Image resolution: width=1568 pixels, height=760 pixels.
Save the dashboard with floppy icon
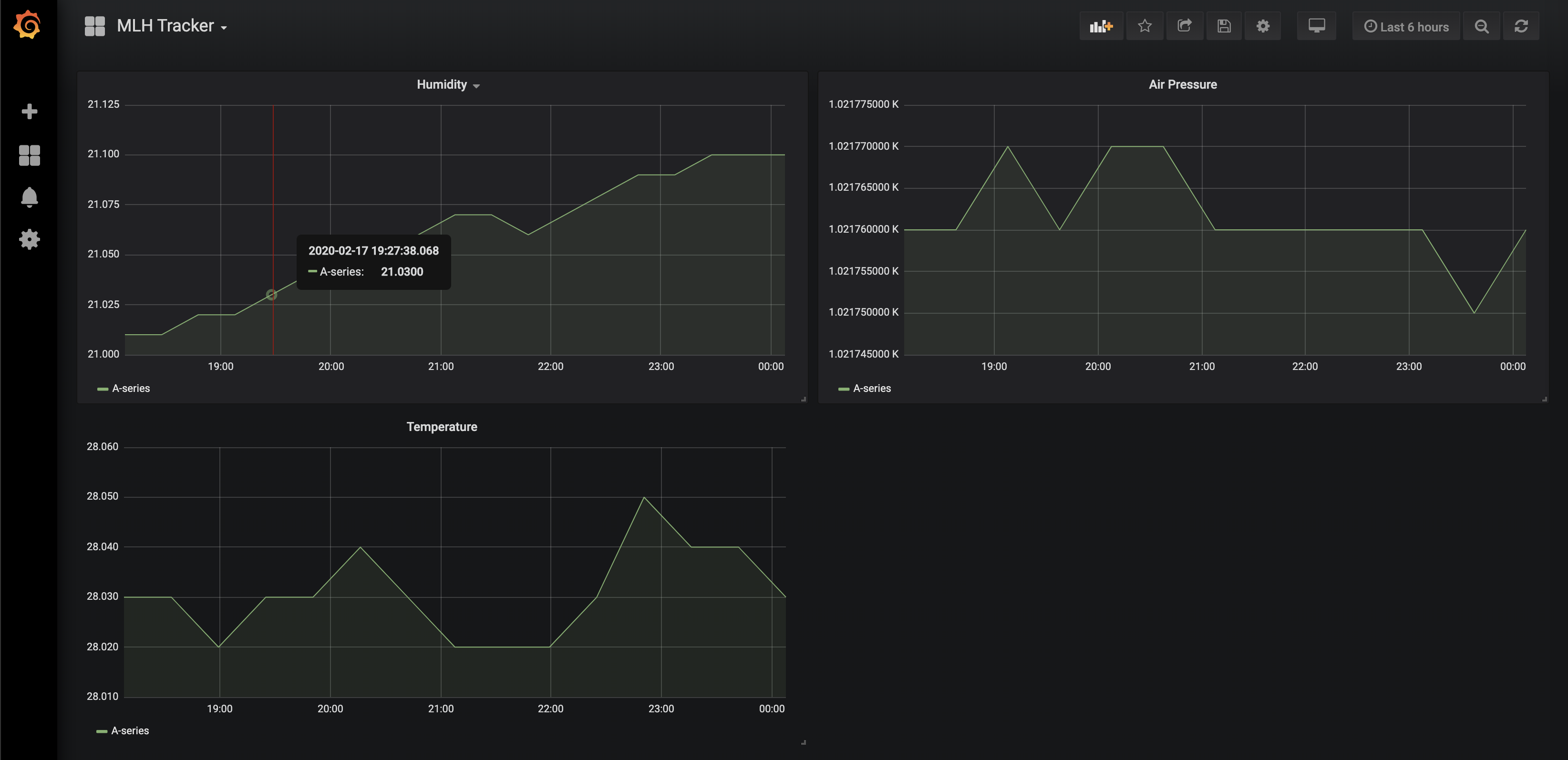pyautogui.click(x=1224, y=26)
